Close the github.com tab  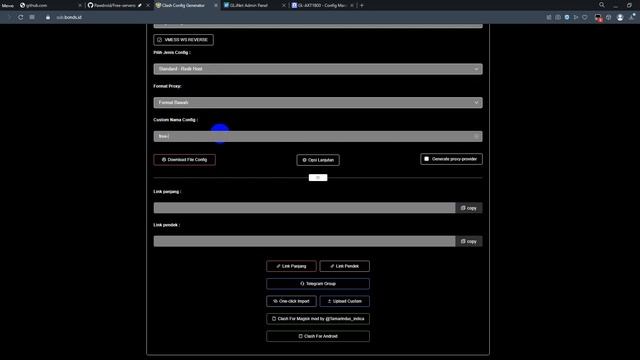[x=80, y=5]
